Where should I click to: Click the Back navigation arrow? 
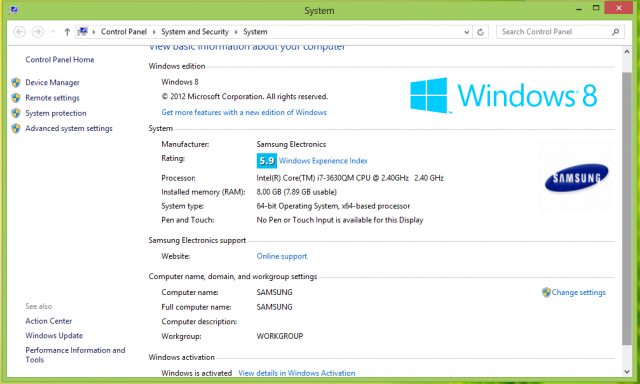point(19,32)
